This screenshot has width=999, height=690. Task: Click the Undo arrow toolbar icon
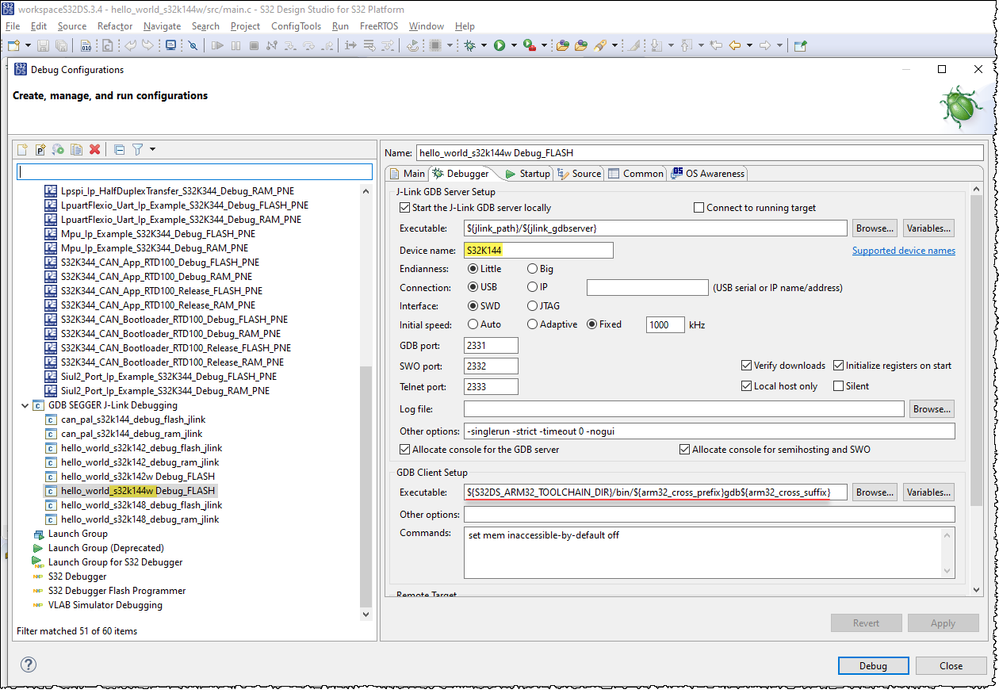coord(131,45)
